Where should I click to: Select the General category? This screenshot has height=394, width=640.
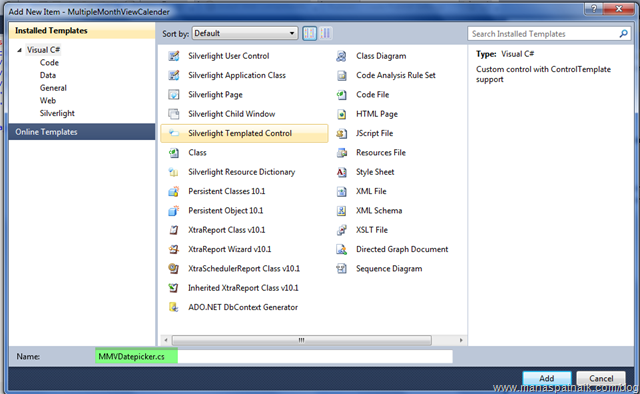(53, 88)
